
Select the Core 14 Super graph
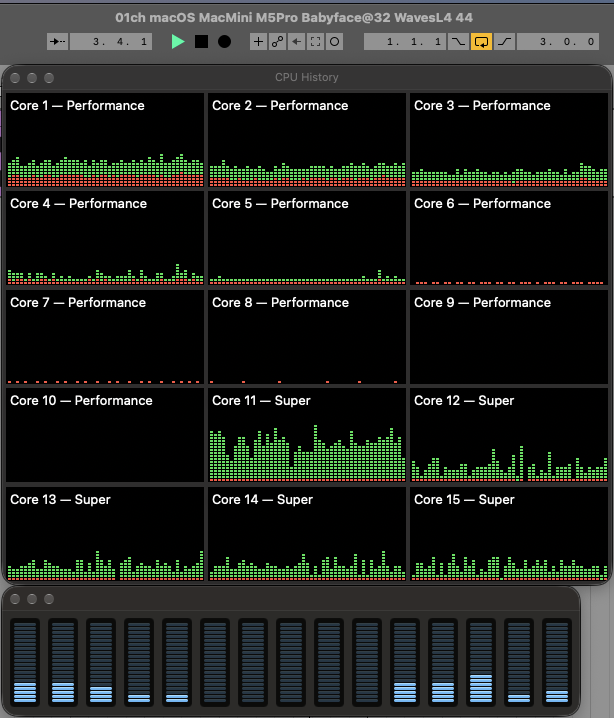pos(307,534)
